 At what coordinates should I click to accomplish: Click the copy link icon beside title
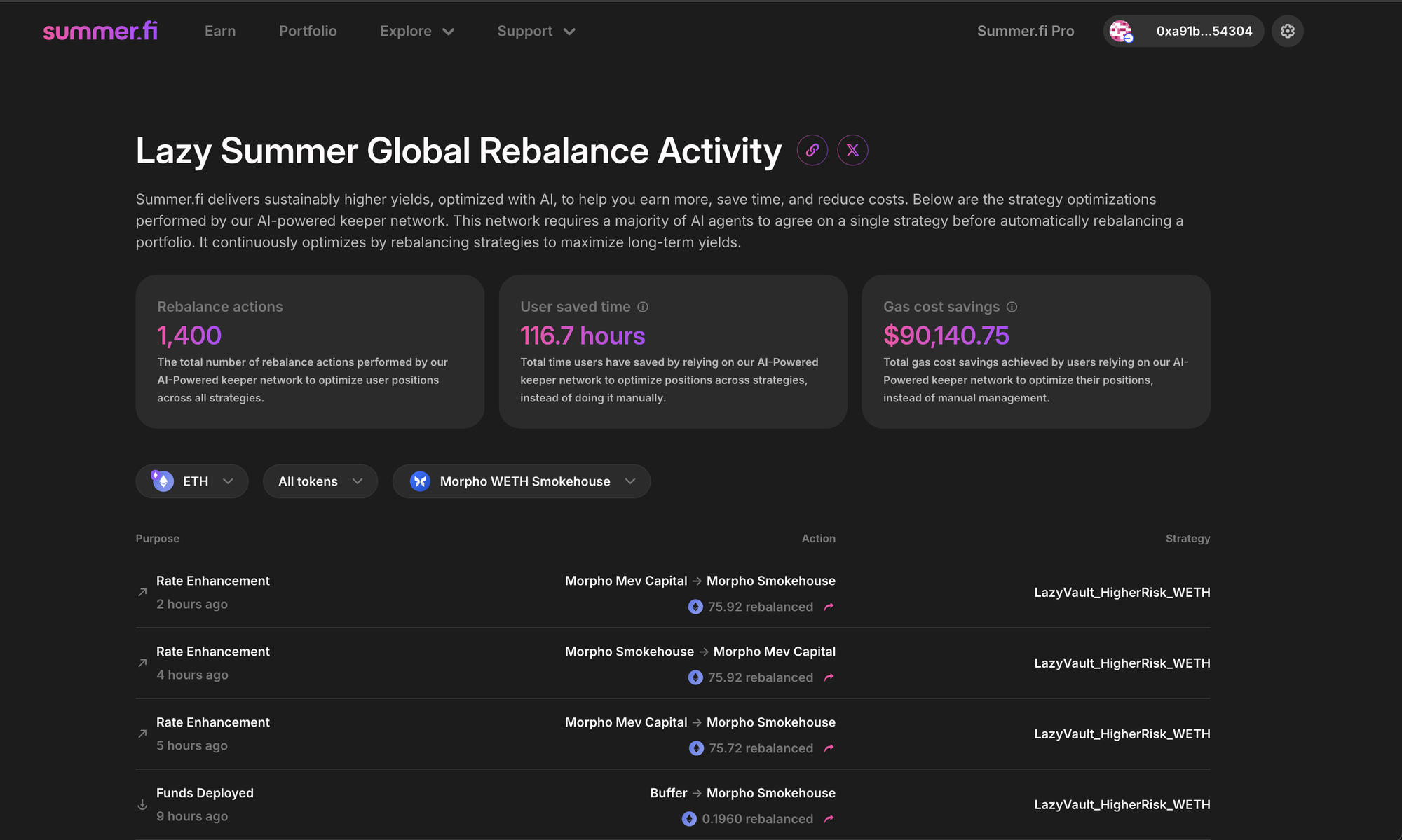coord(812,150)
